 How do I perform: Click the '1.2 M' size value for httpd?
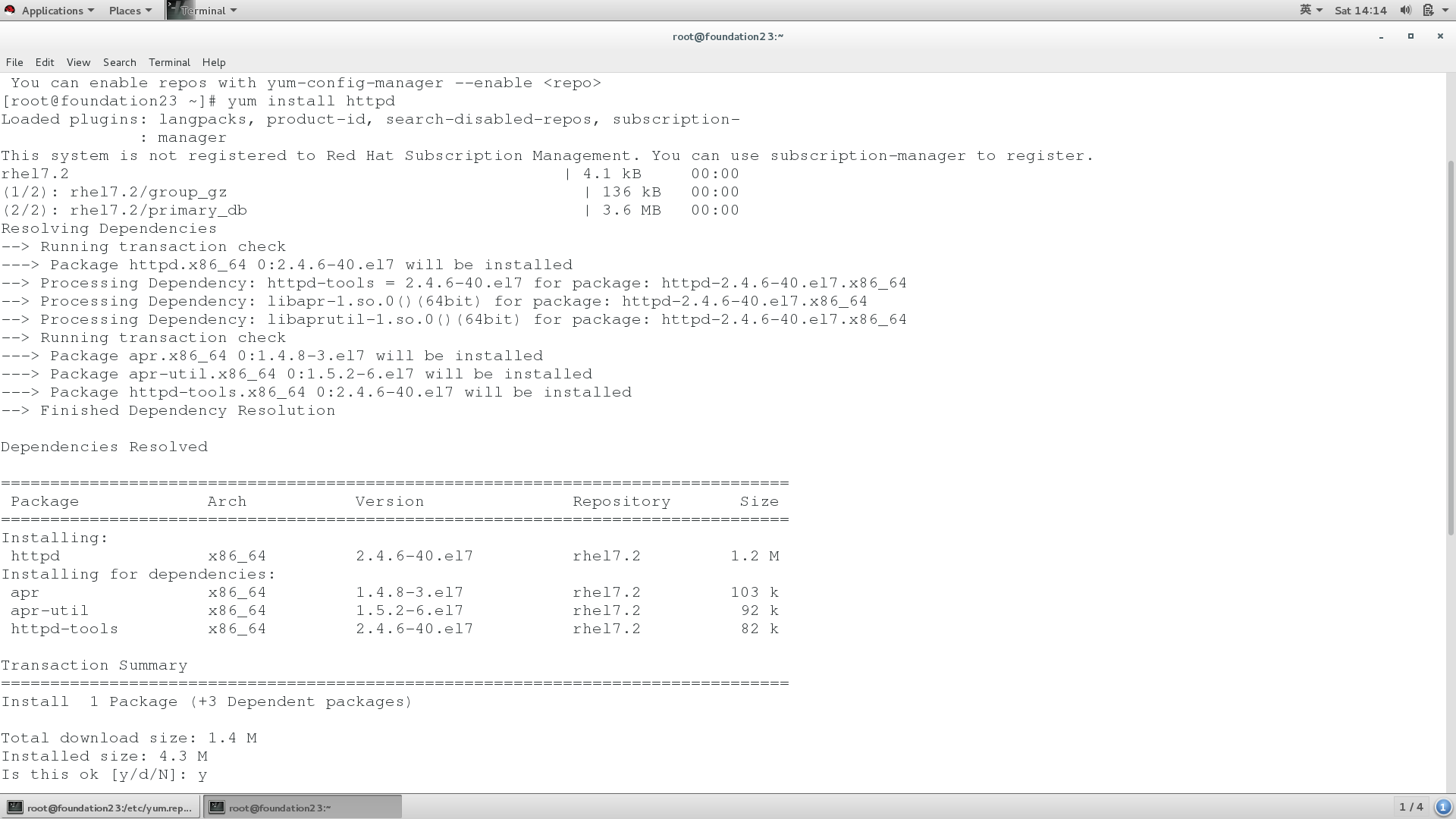point(755,556)
